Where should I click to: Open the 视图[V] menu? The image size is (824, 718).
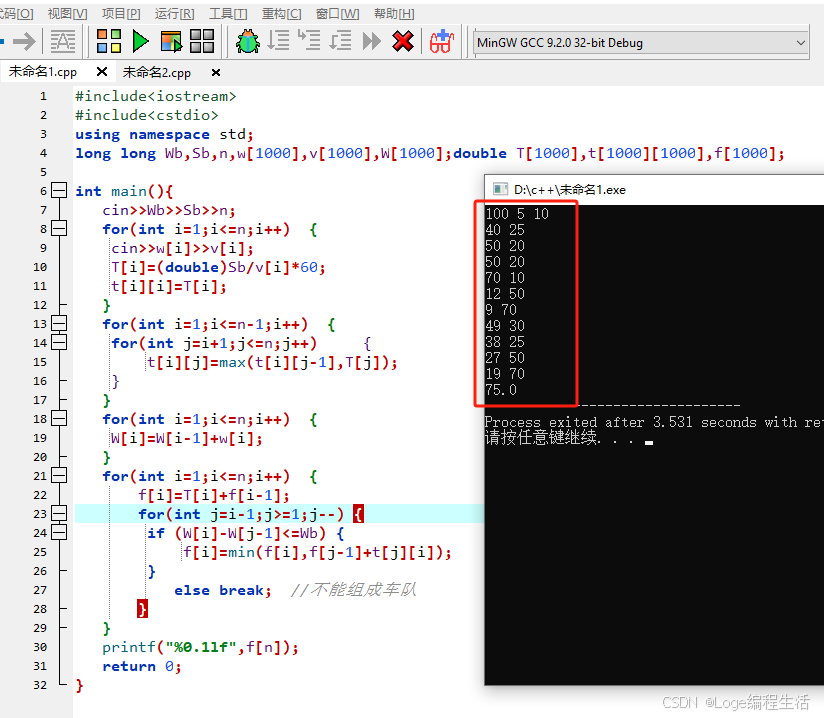coord(67,14)
